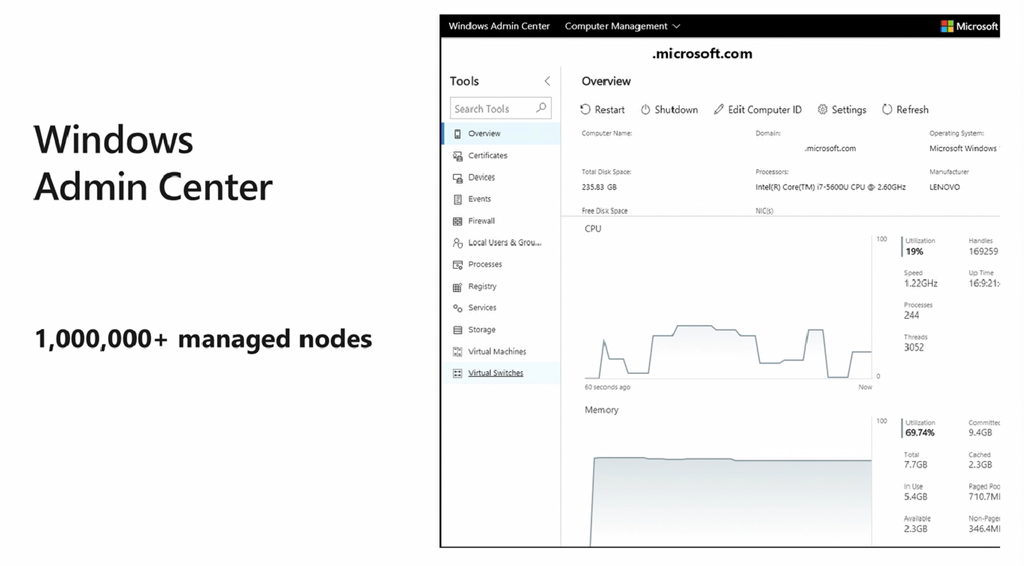This screenshot has height=566, width=1024.
Task: Click the Virtual Machines icon
Action: point(457,352)
